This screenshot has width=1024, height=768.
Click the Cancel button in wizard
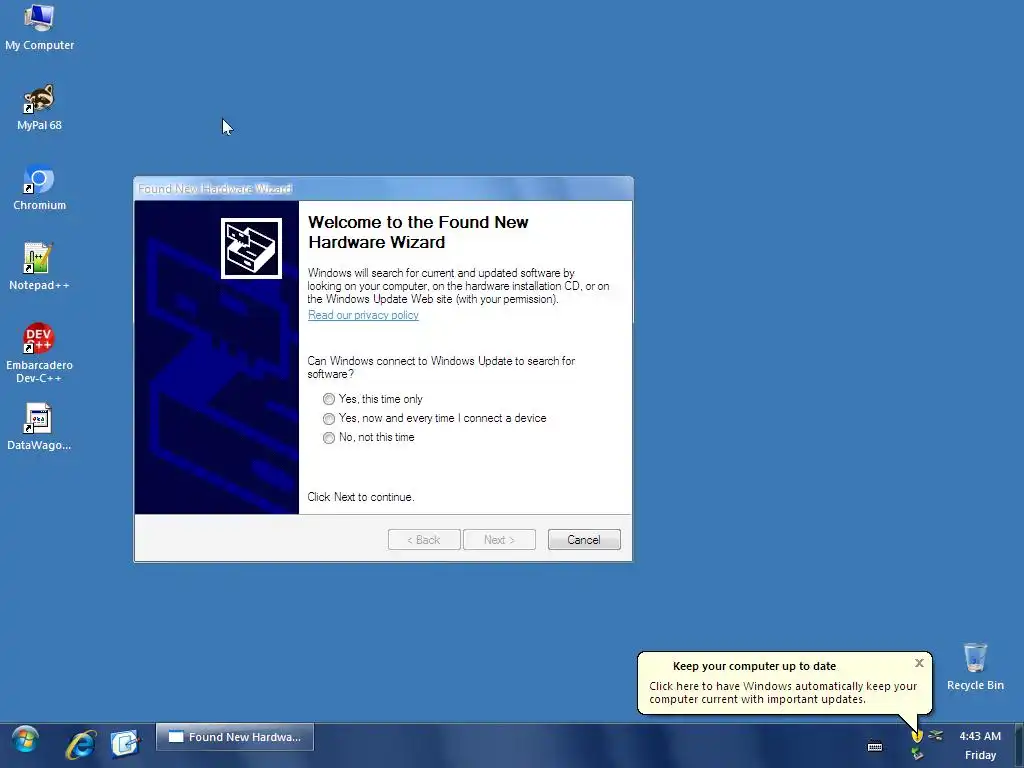click(584, 539)
